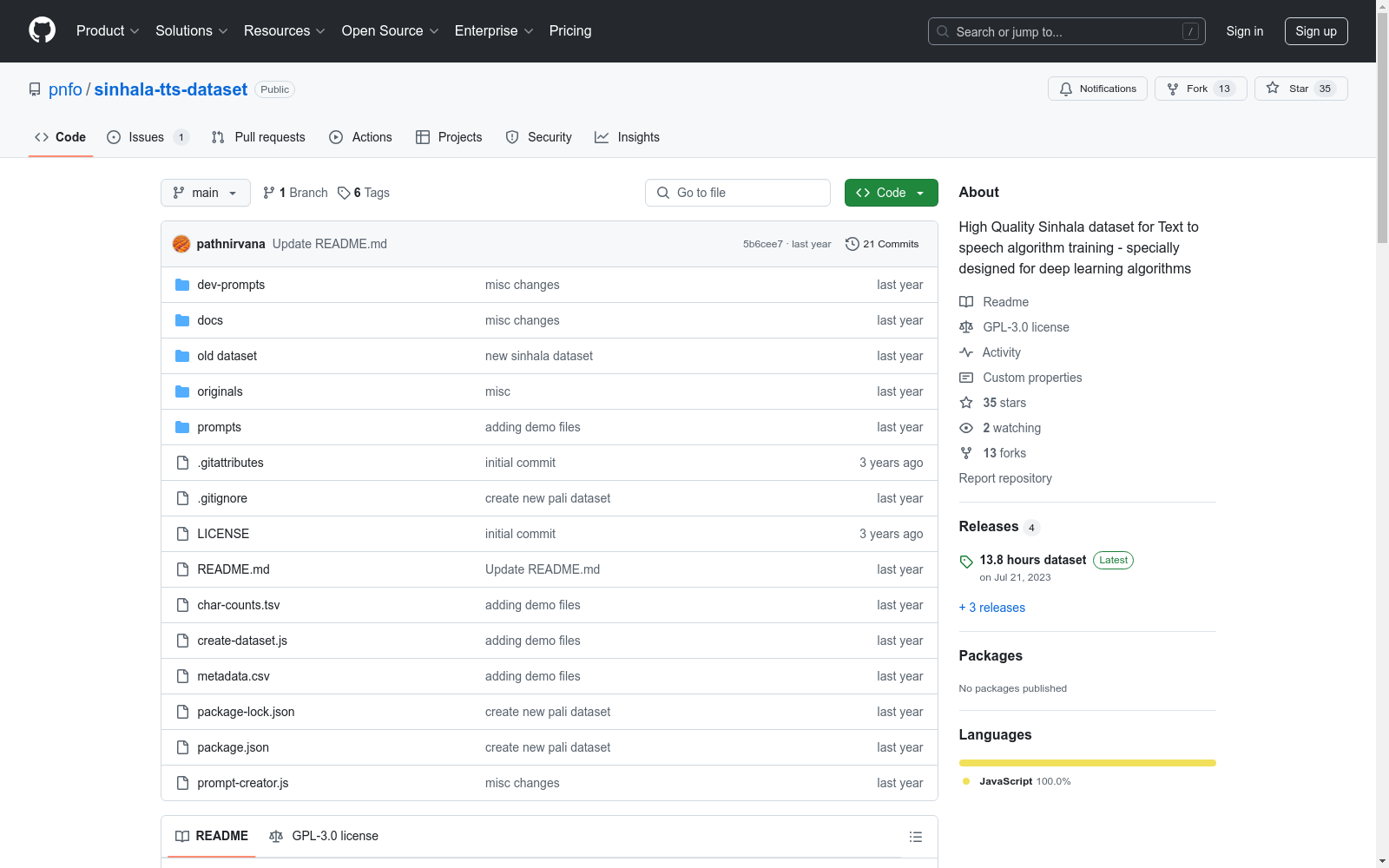
Task: Open the 13.8 hours dataset release
Action: point(1033,560)
